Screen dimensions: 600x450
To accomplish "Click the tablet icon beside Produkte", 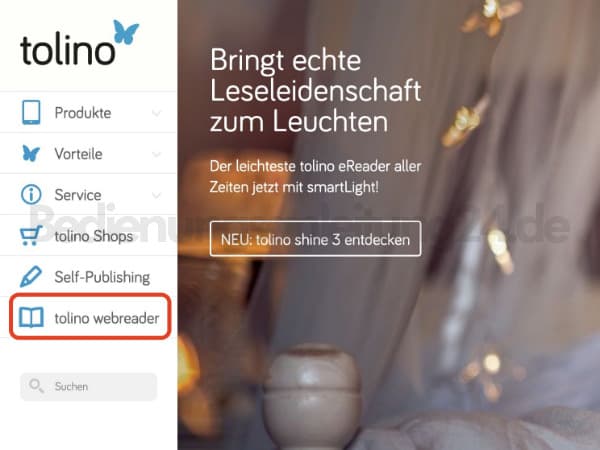I will (x=31, y=112).
